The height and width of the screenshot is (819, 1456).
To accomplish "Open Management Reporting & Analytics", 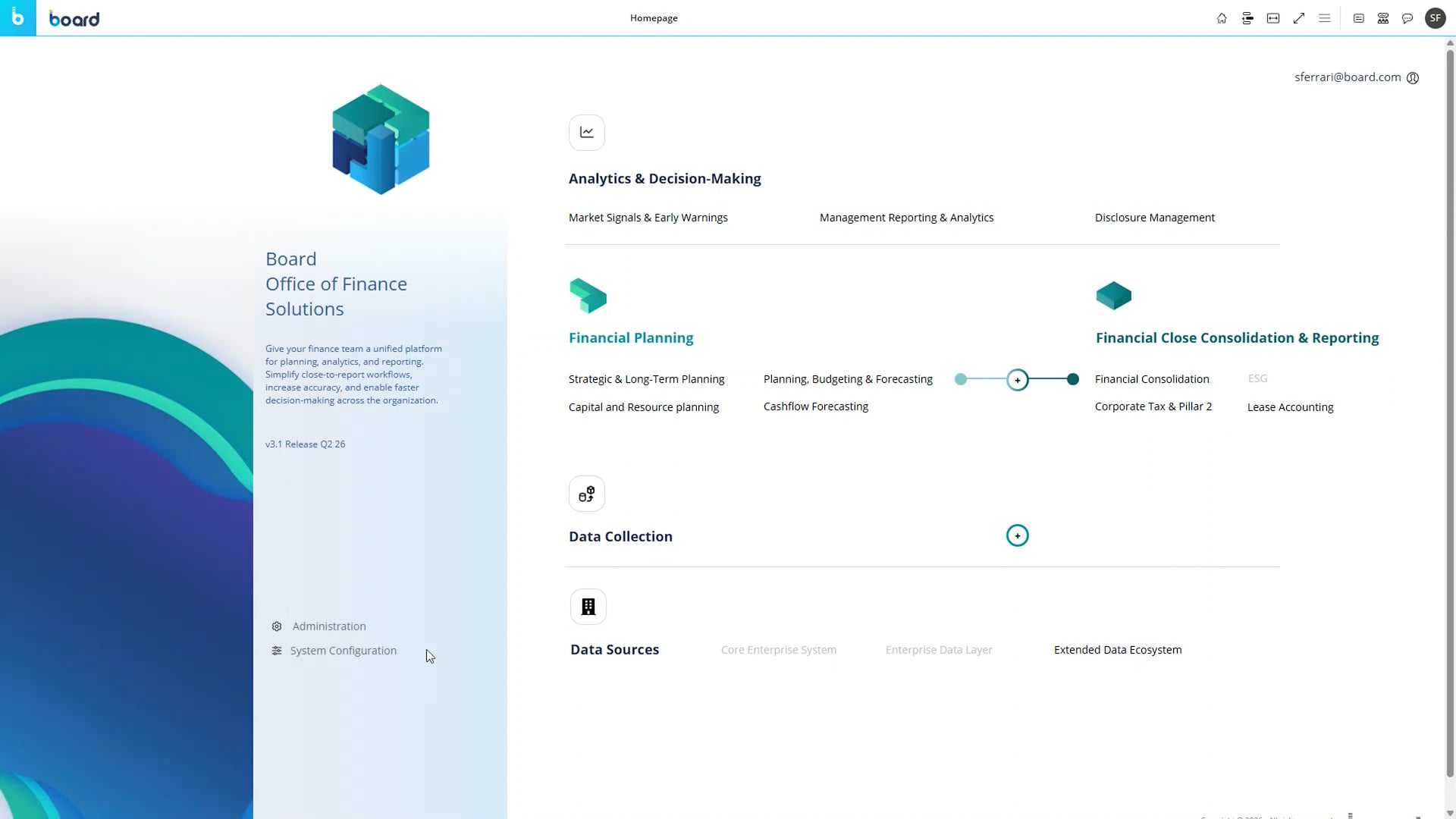I will [x=907, y=218].
